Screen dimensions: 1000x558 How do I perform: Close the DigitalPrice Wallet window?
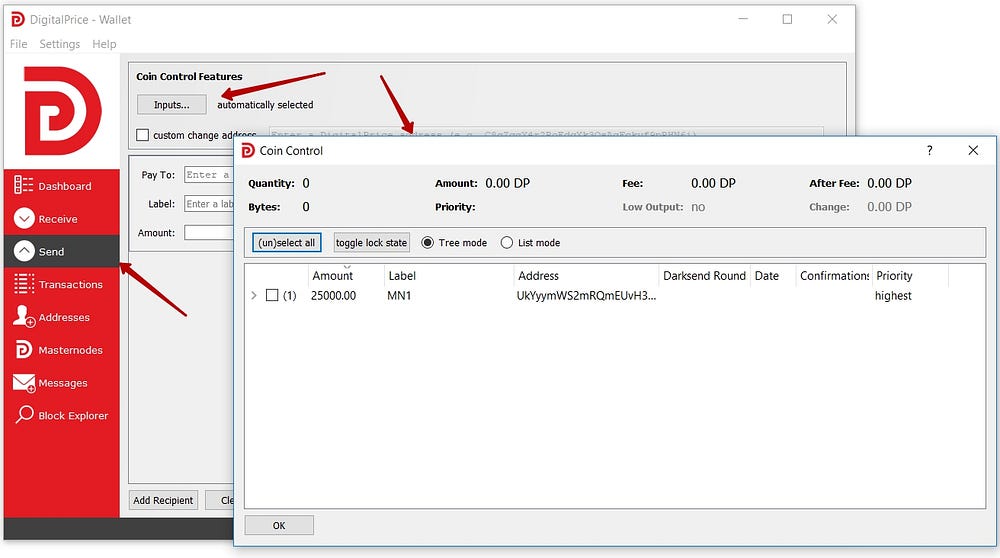[x=832, y=19]
